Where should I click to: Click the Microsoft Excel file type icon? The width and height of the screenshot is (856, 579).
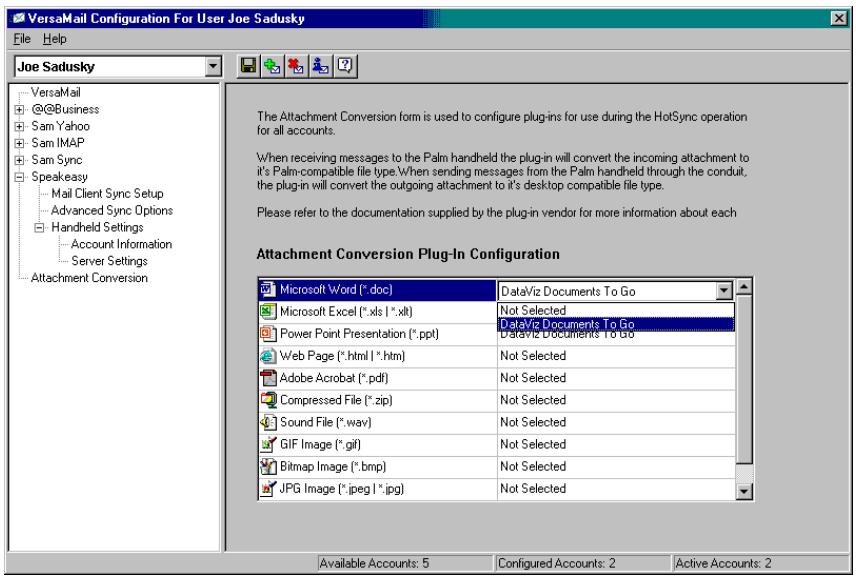point(268,312)
